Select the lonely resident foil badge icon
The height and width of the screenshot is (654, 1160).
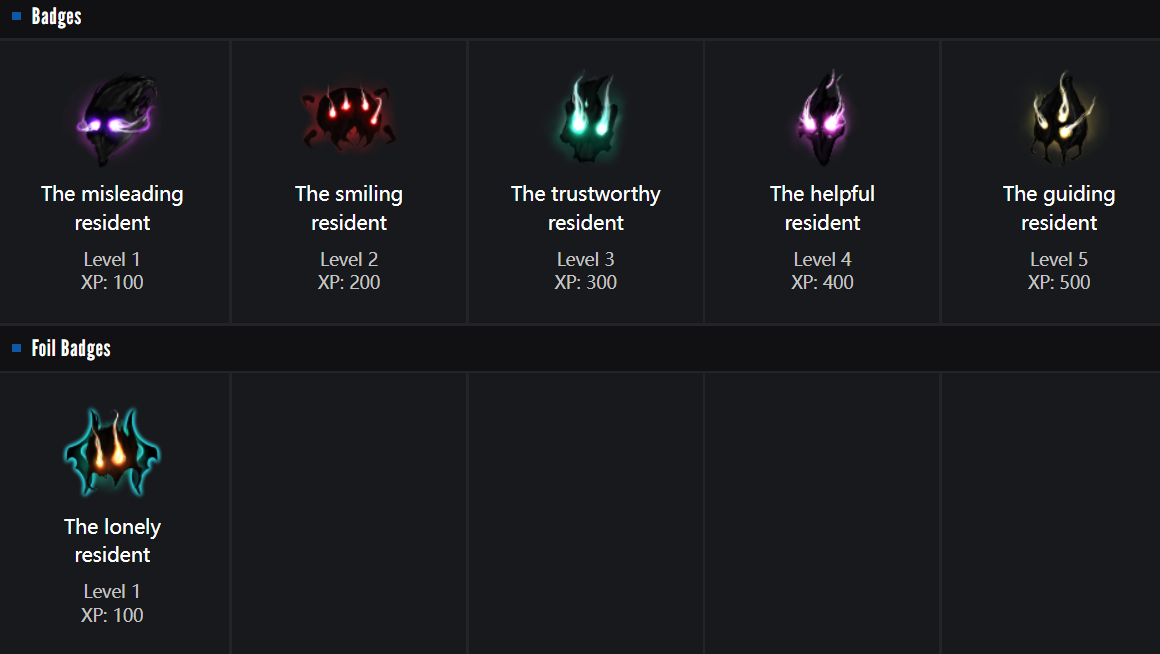(113, 453)
